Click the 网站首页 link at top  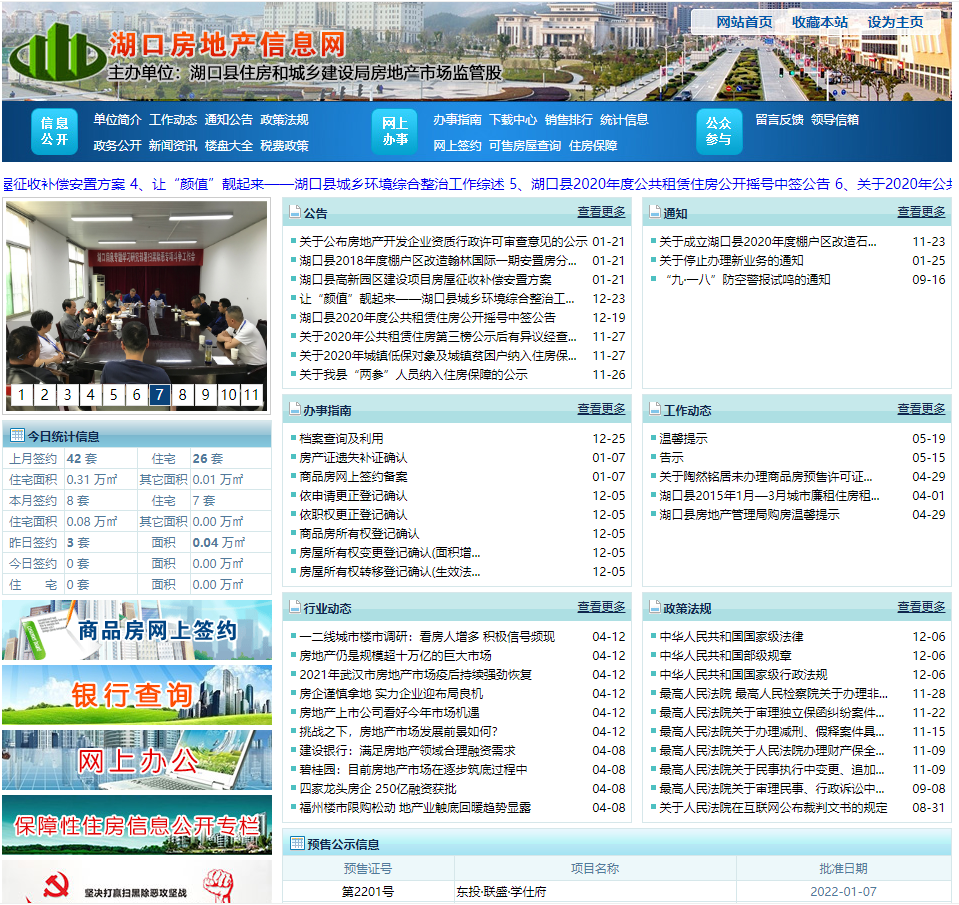tap(744, 22)
